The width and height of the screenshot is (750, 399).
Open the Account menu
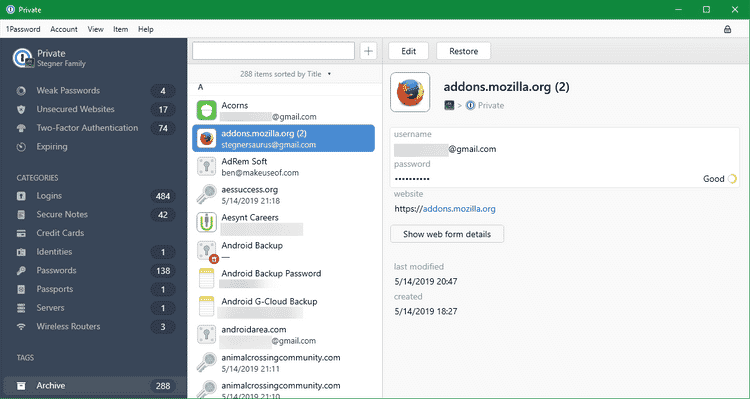64,29
